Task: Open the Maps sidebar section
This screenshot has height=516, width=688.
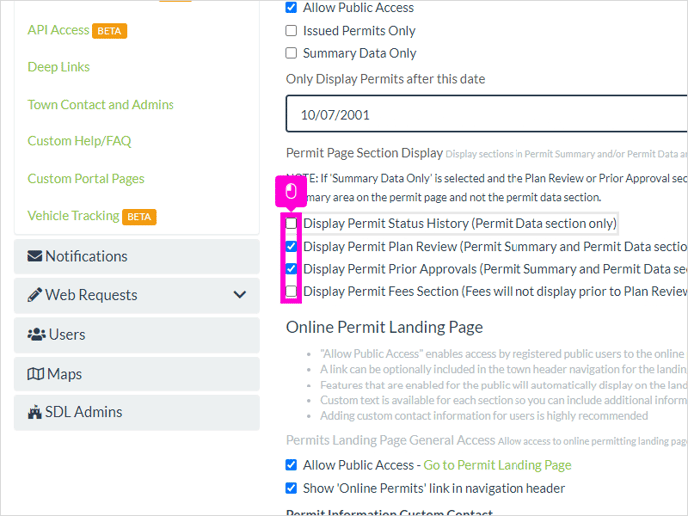Action: (x=137, y=374)
